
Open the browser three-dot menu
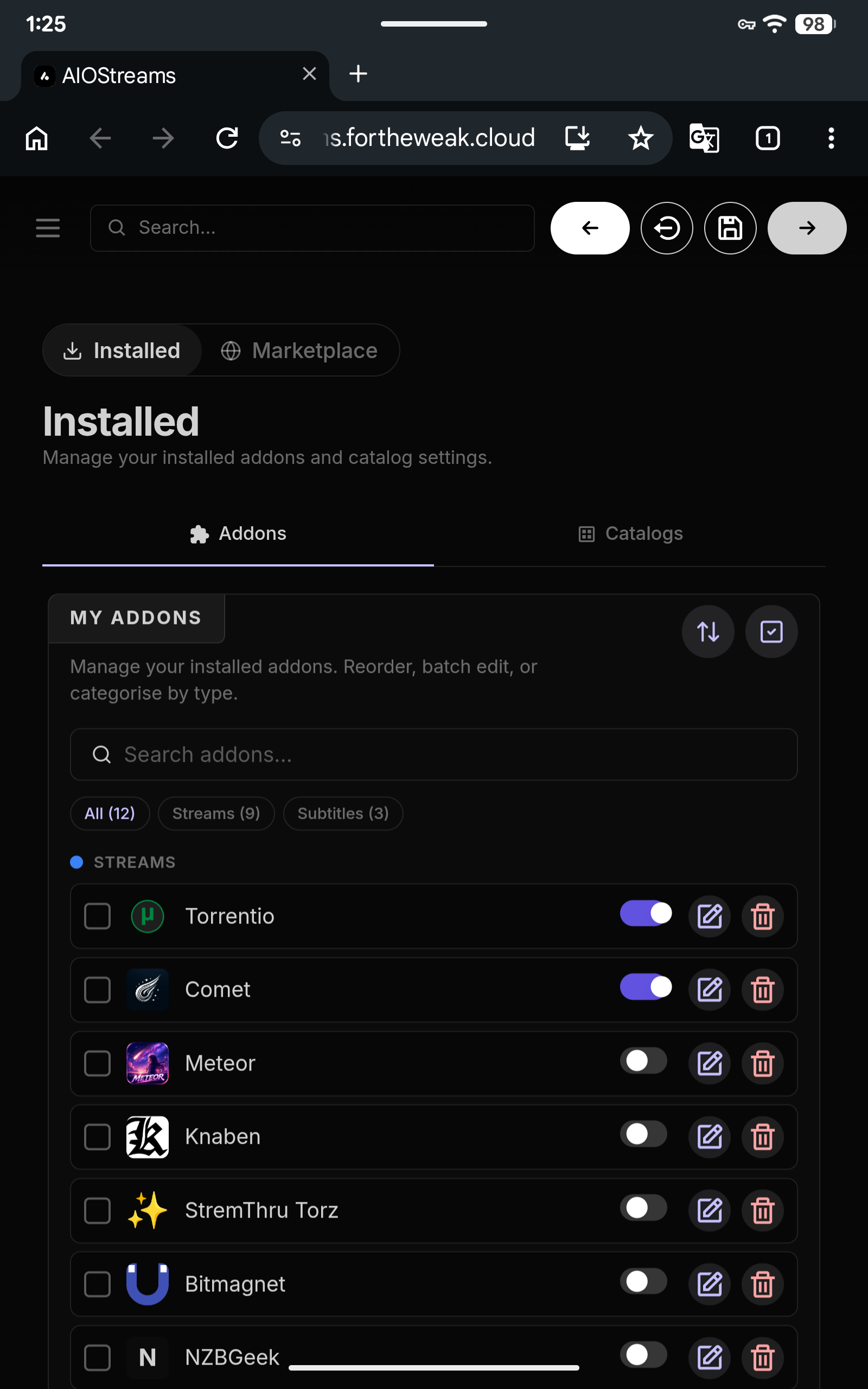(x=831, y=138)
